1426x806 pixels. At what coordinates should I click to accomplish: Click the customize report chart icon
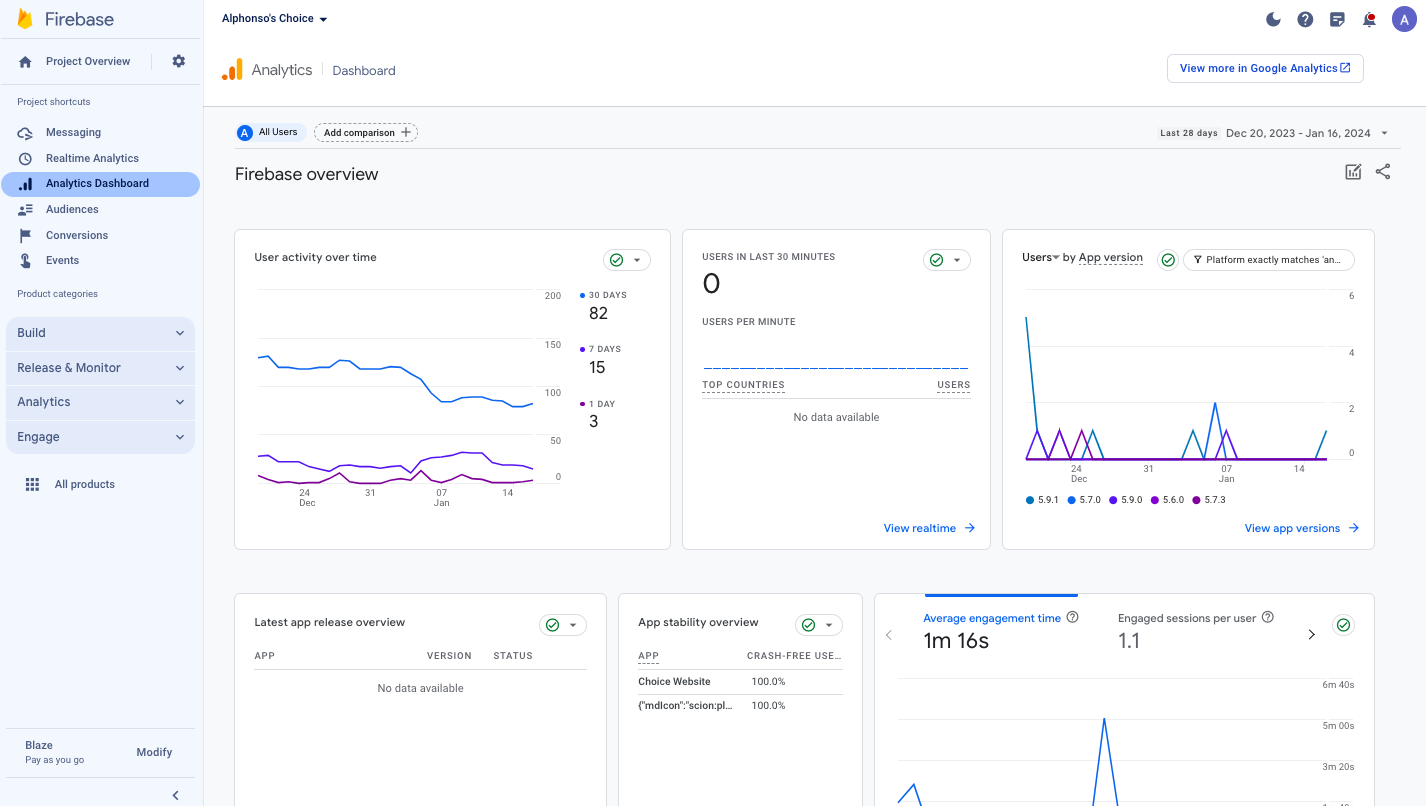coord(1353,172)
